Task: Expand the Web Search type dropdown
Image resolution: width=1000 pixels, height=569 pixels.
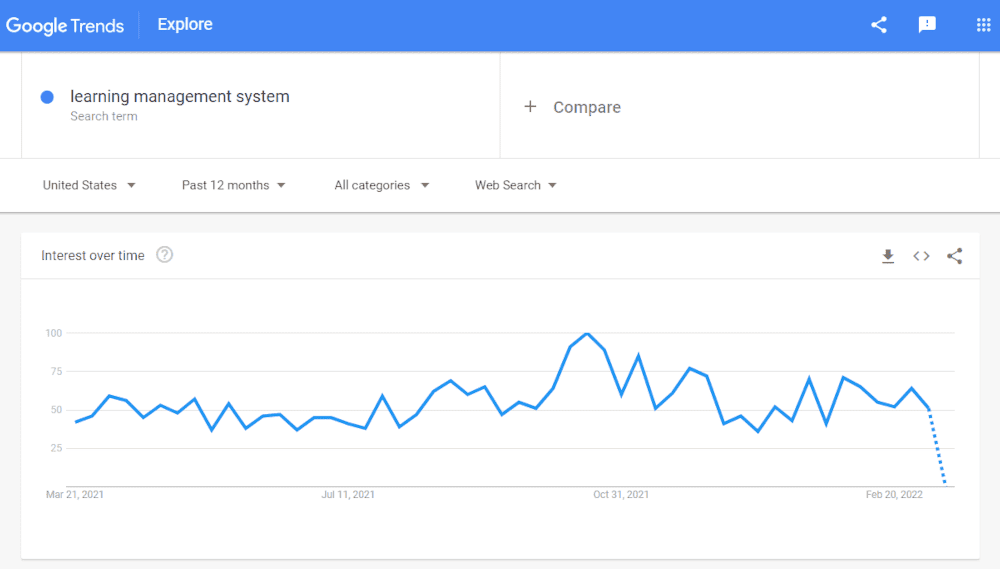Action: click(x=516, y=185)
